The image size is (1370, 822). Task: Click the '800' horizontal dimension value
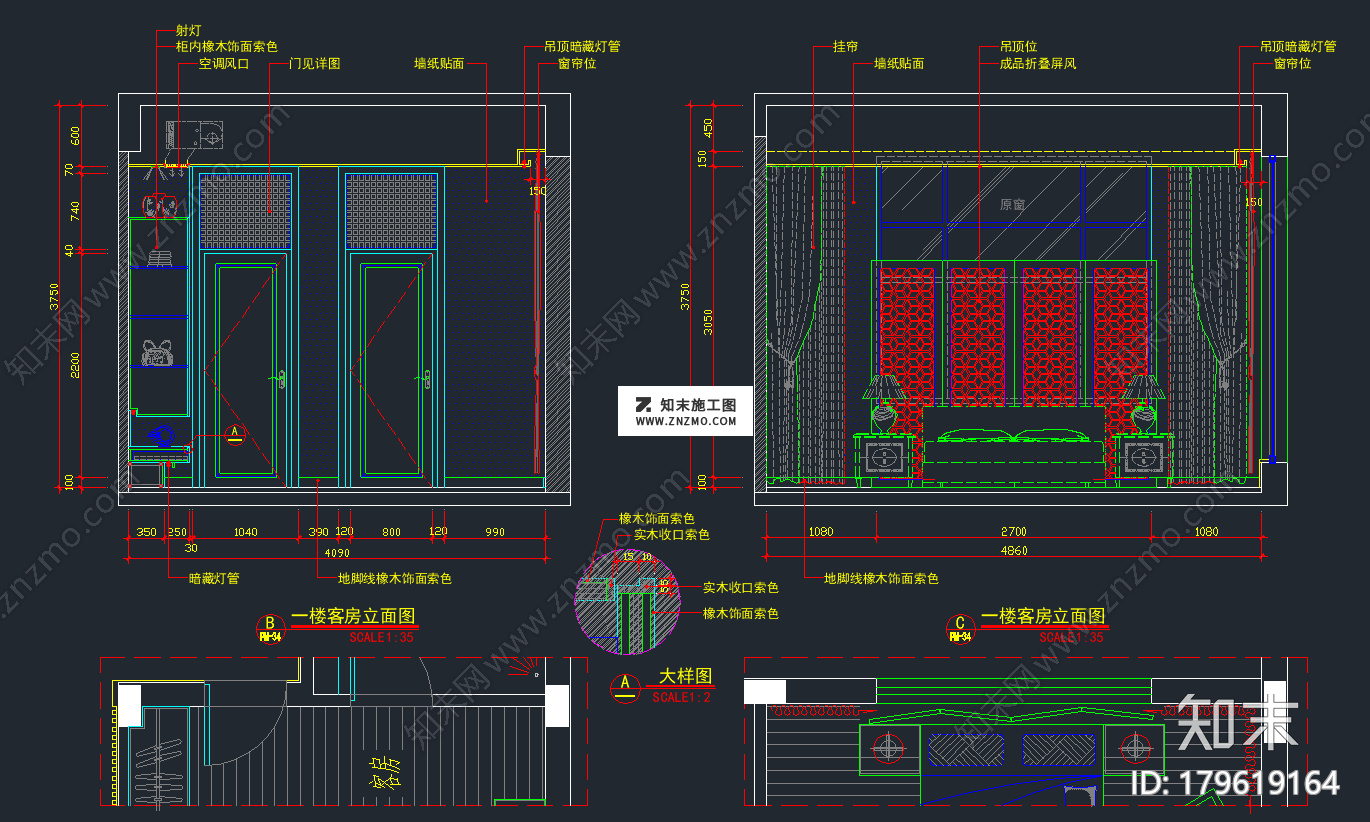click(x=391, y=533)
